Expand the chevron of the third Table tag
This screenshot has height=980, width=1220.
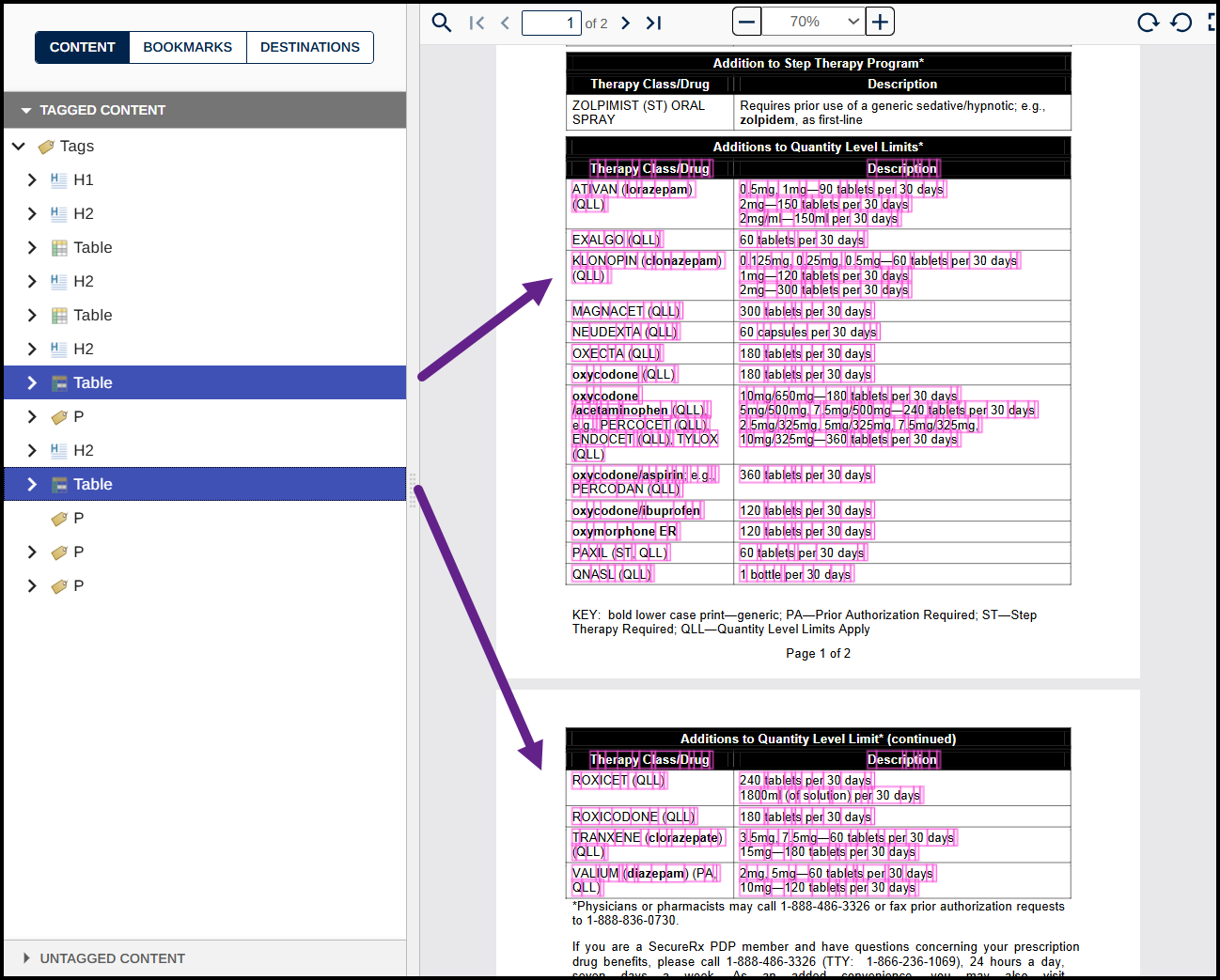pyautogui.click(x=32, y=382)
